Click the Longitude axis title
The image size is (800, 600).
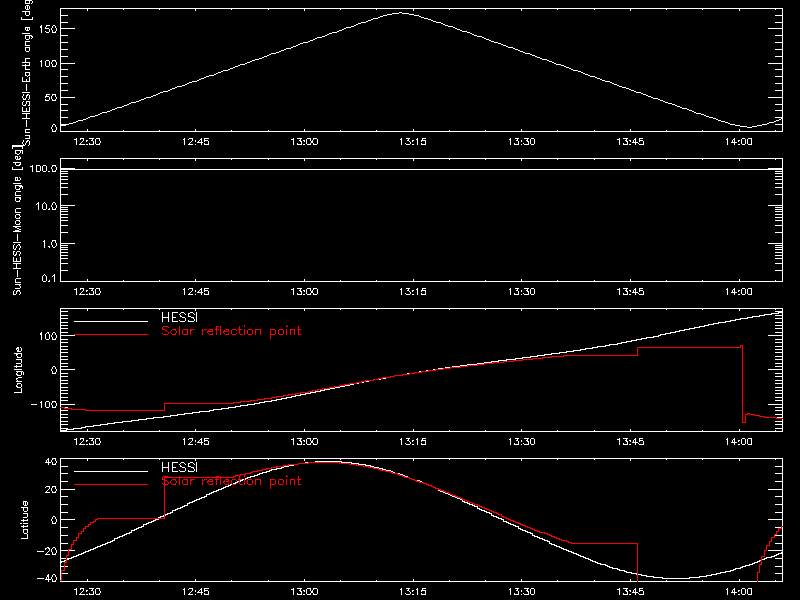[18, 370]
